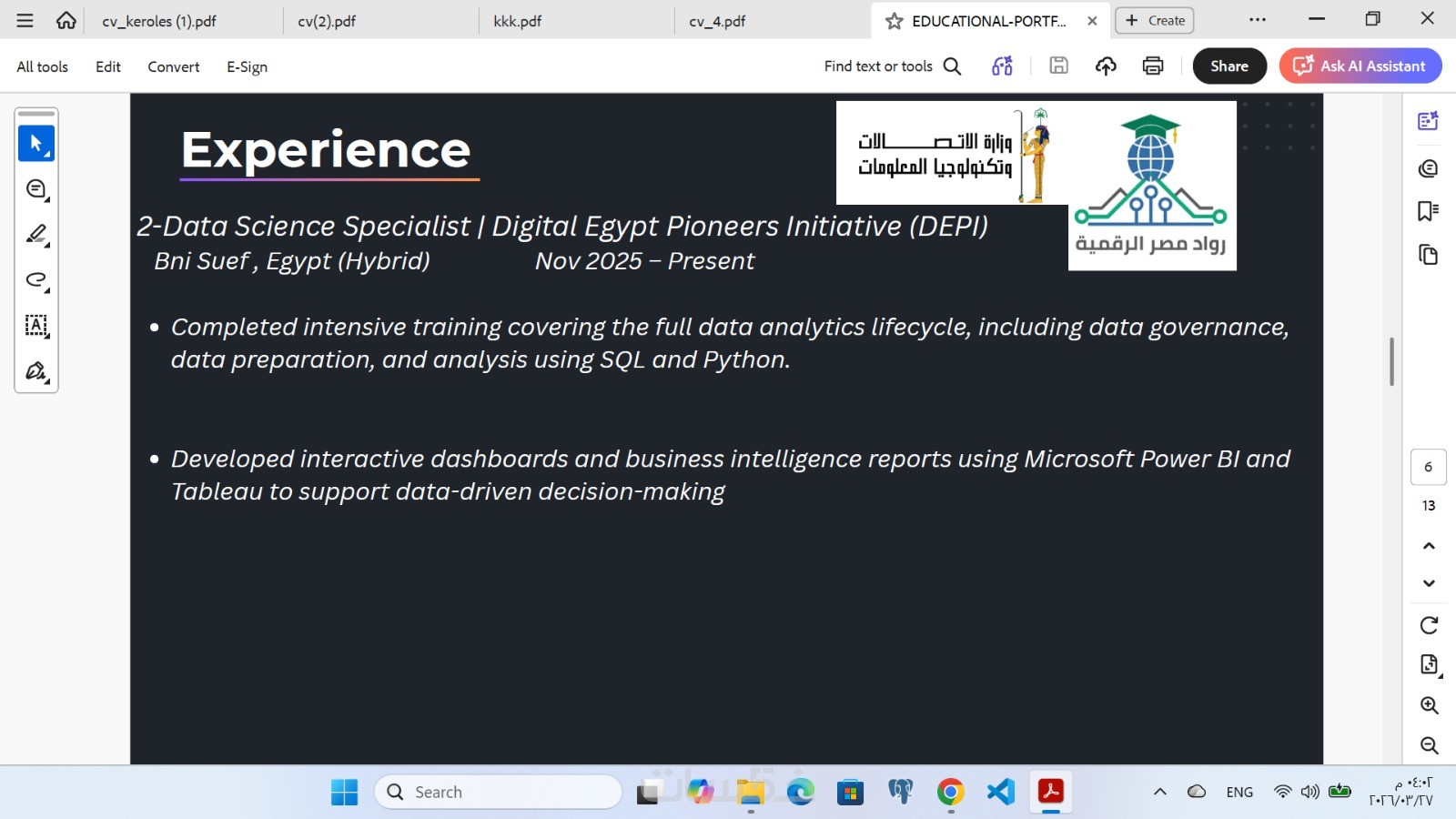Zoom in on the page
This screenshot has width=1456, height=819.
pyautogui.click(x=1429, y=705)
